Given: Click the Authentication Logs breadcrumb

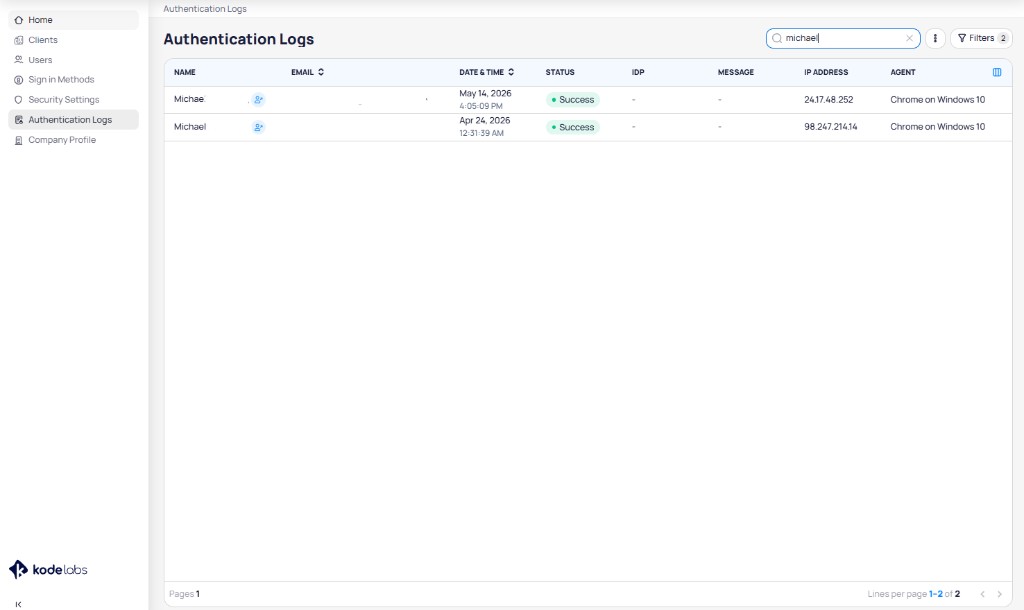Looking at the screenshot, I should (205, 9).
